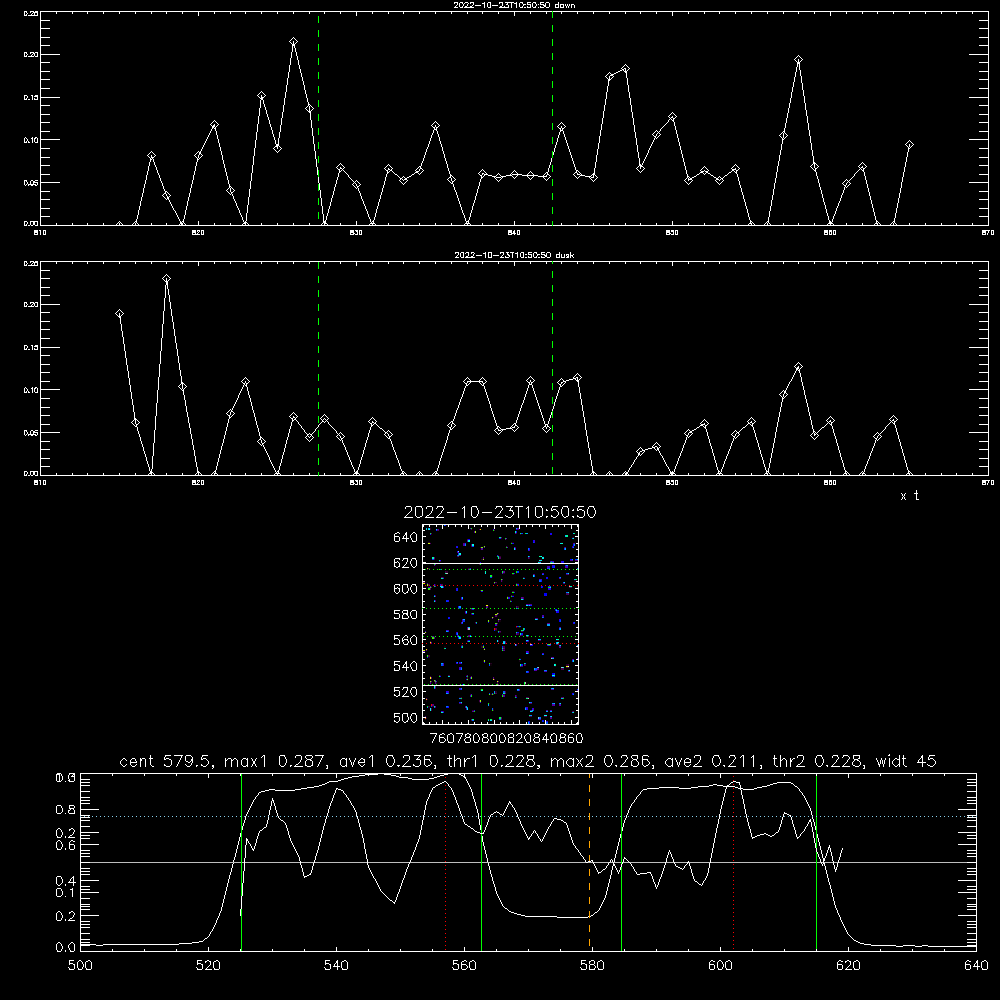Click the bottom plot x-axis label 540
This screenshot has height=1000, width=1000.
(x=336, y=966)
